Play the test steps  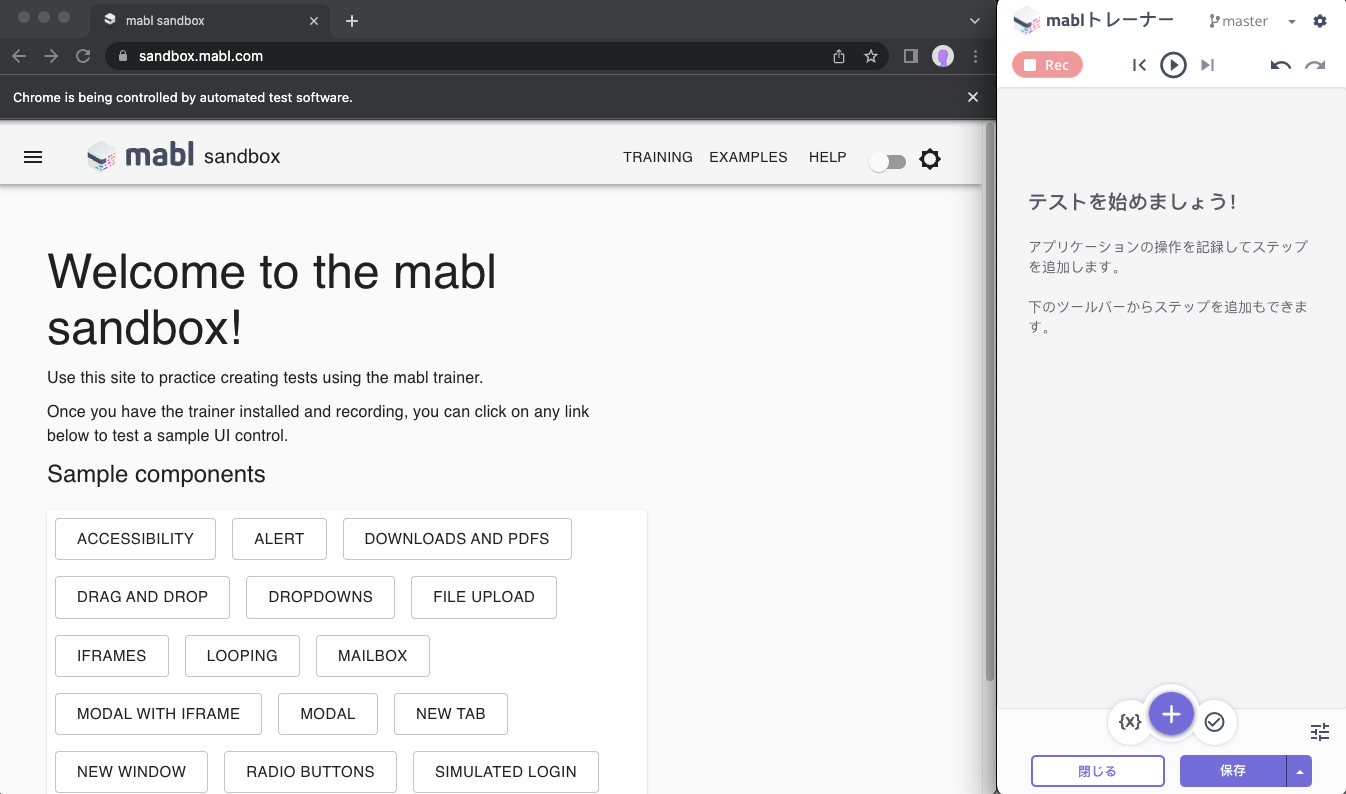tap(1173, 65)
